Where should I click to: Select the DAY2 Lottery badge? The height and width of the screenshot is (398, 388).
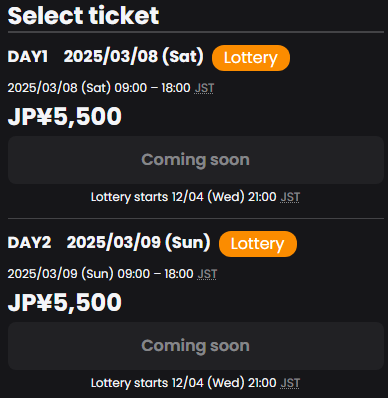(258, 244)
